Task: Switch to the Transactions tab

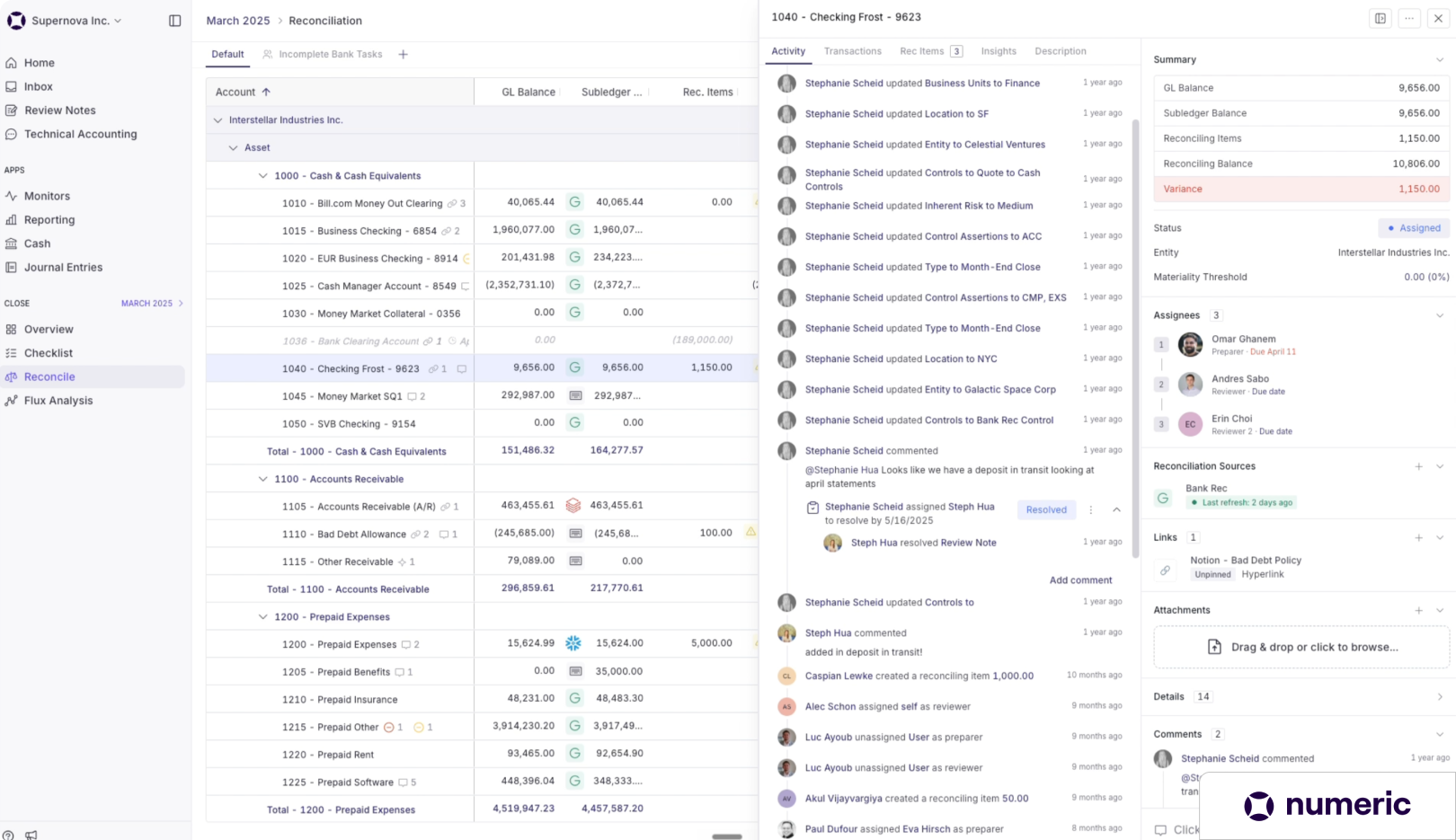Action: point(853,51)
